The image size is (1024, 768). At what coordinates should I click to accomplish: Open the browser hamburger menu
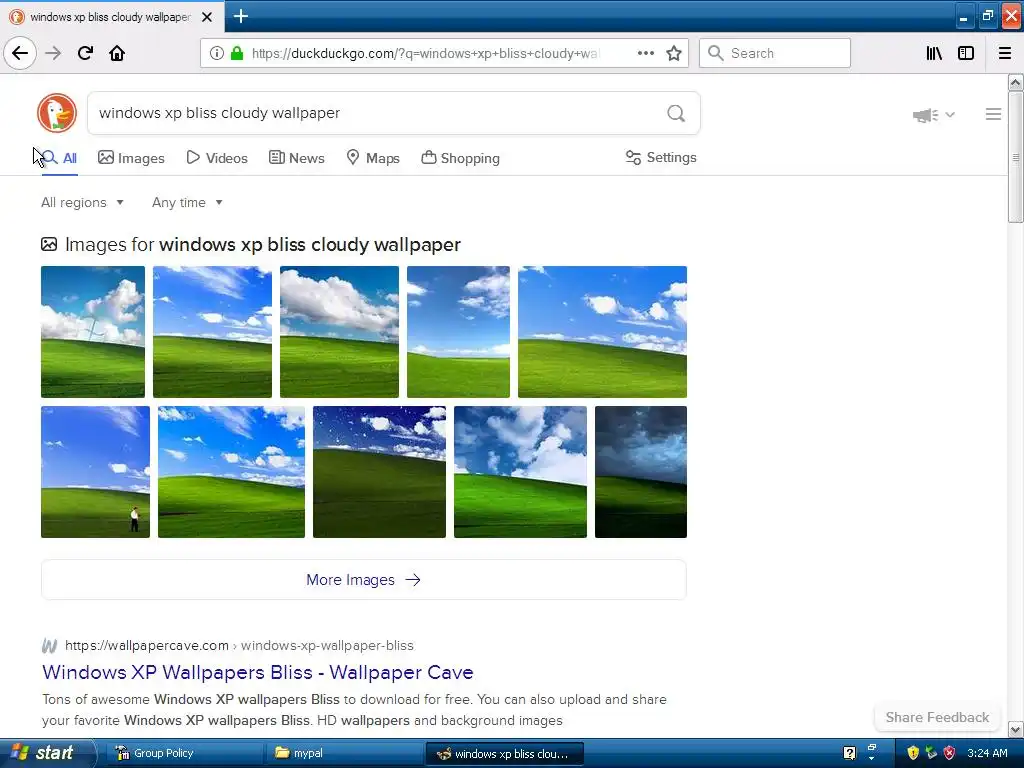tap(1005, 53)
